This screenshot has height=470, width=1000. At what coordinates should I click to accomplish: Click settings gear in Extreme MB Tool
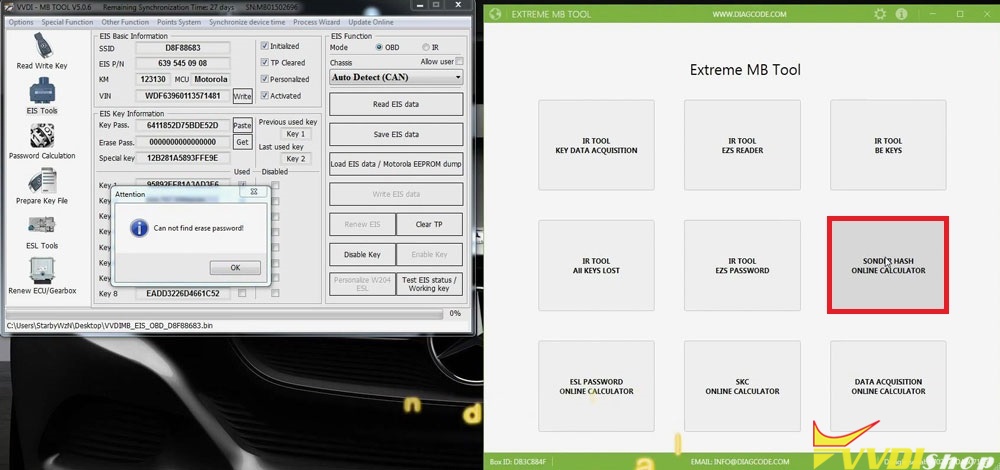(x=880, y=14)
